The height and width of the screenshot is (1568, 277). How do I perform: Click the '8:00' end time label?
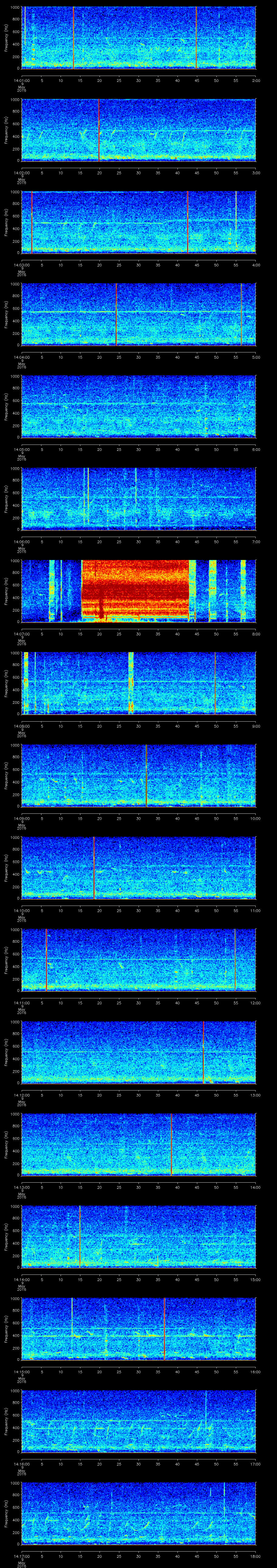(256, 634)
